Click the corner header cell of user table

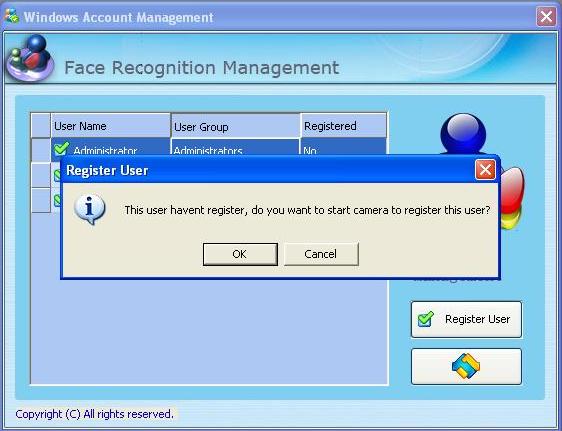click(x=41, y=125)
